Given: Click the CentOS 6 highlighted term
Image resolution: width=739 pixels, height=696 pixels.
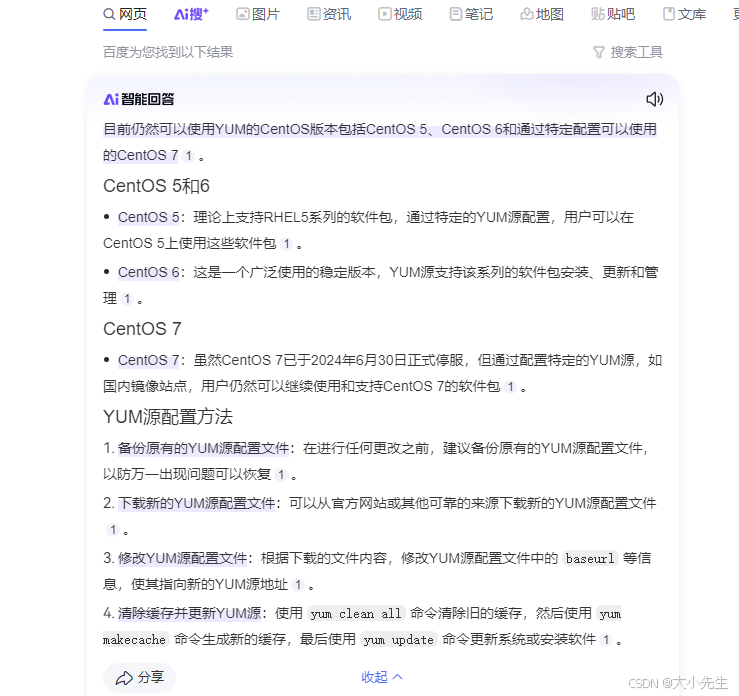Looking at the screenshot, I should [148, 272].
